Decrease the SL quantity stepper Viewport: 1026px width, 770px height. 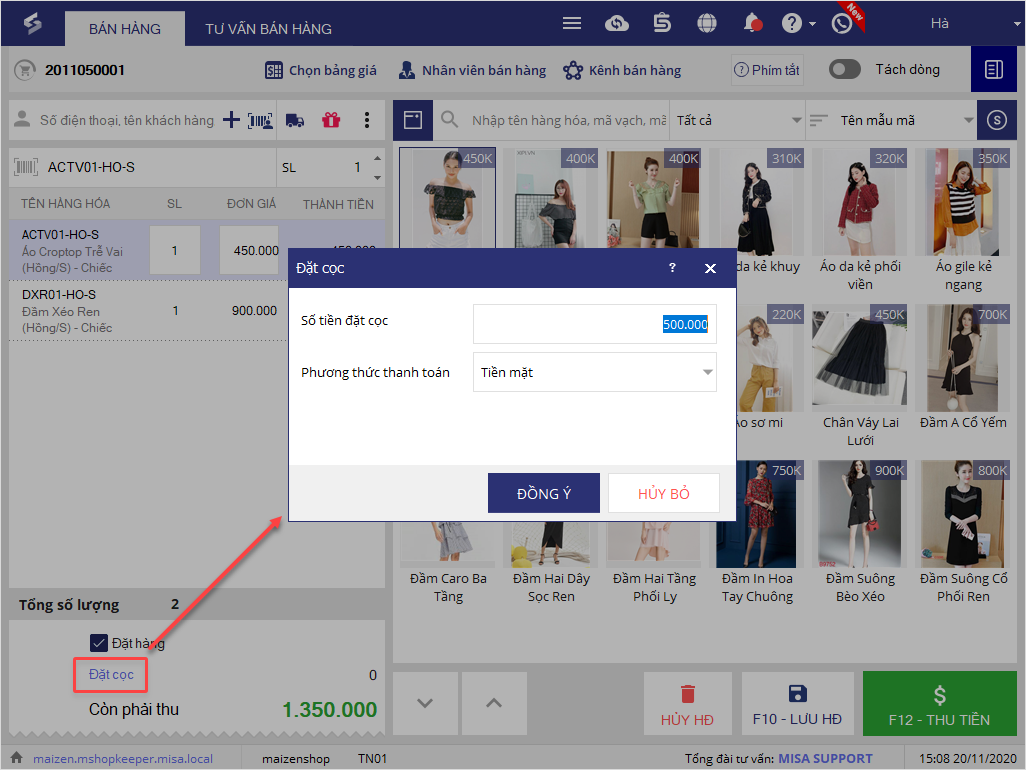[378, 177]
